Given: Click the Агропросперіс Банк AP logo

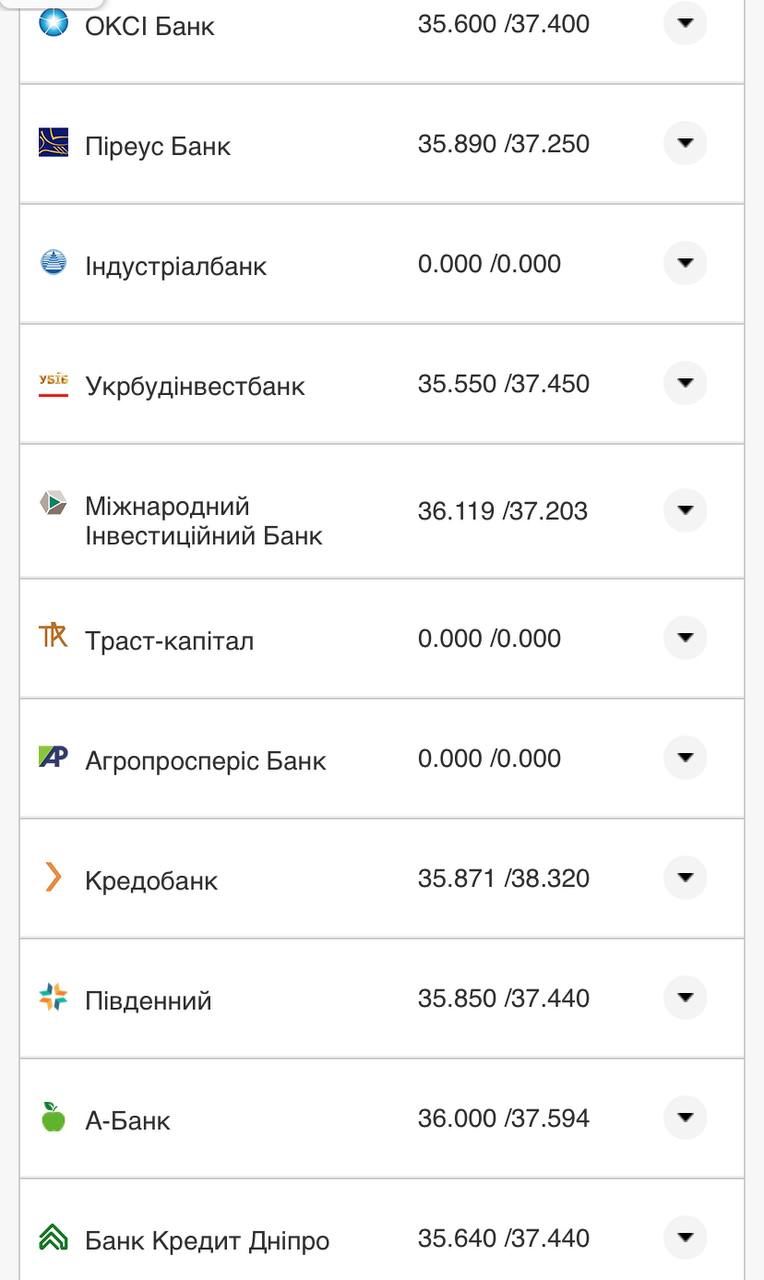Looking at the screenshot, I should pyautogui.click(x=52, y=757).
